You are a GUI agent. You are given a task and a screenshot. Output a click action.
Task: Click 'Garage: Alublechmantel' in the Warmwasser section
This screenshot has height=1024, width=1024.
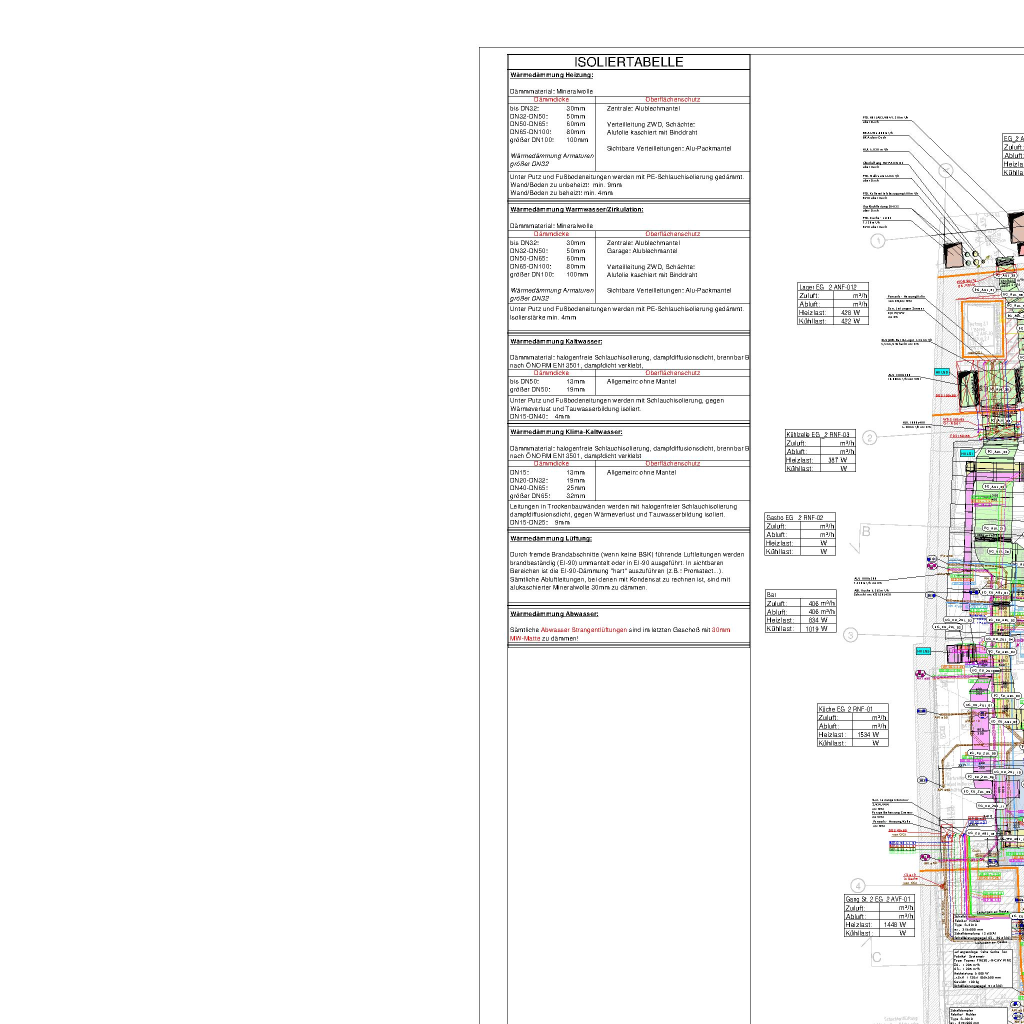click(642, 251)
